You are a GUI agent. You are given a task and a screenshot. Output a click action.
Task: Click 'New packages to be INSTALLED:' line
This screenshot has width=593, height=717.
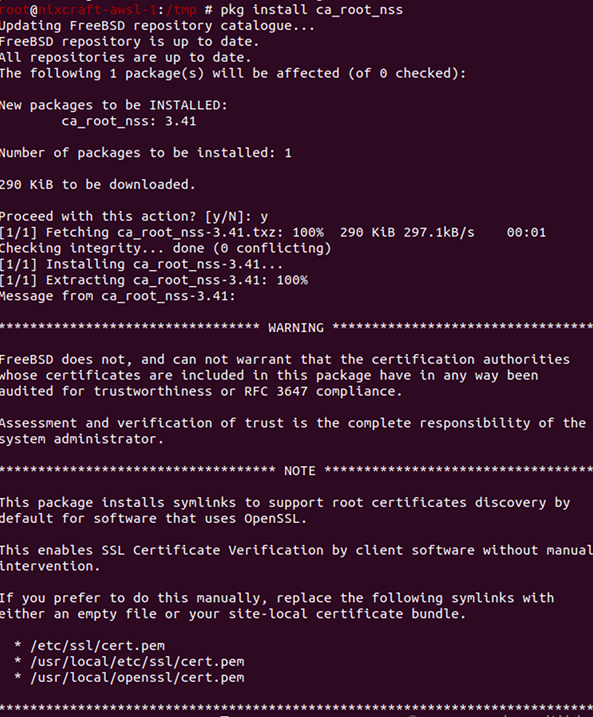[x=113, y=105]
